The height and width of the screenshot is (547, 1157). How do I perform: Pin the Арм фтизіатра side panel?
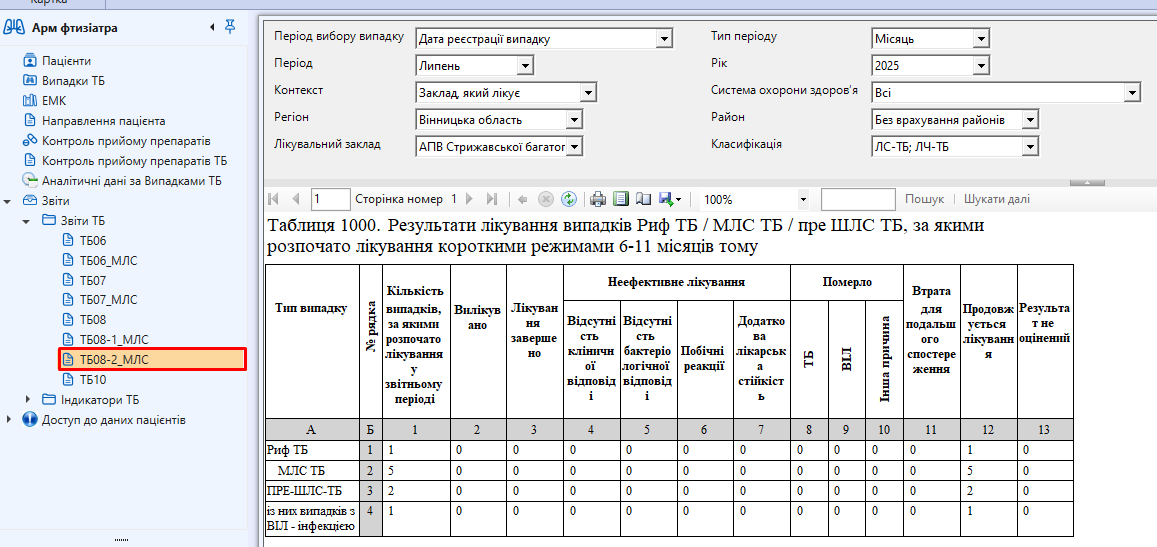pos(230,27)
